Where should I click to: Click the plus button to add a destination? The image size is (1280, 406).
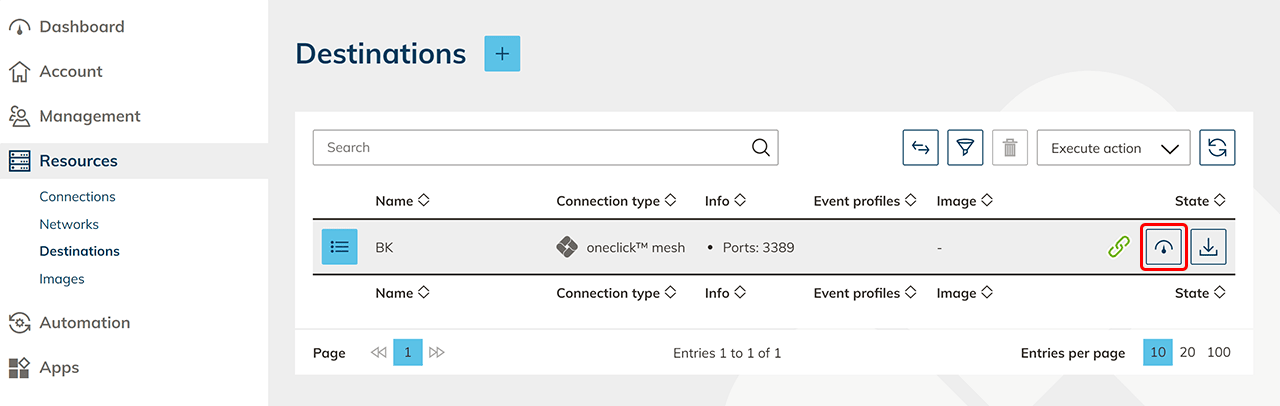(x=502, y=54)
